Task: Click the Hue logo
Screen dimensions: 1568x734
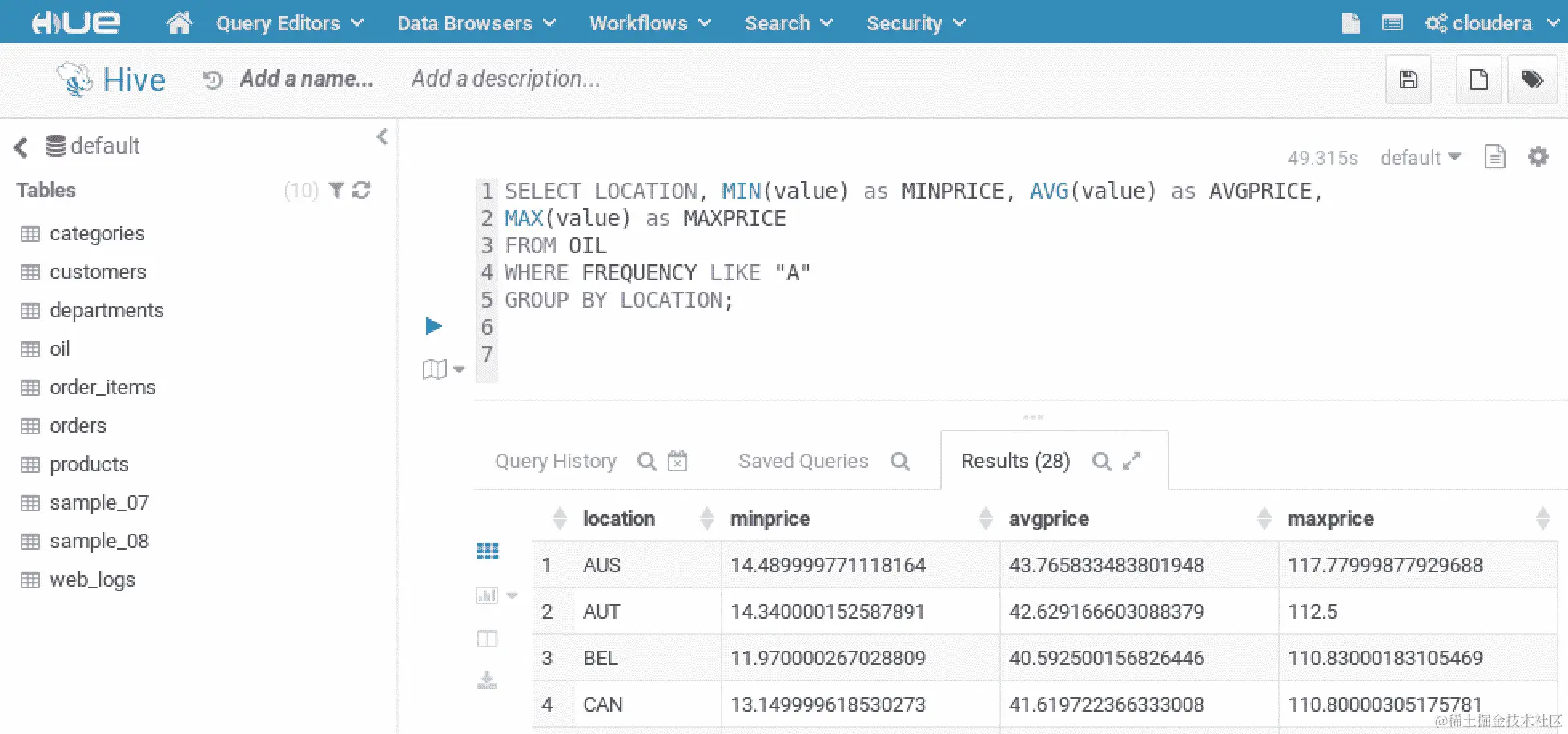Action: coord(76,22)
